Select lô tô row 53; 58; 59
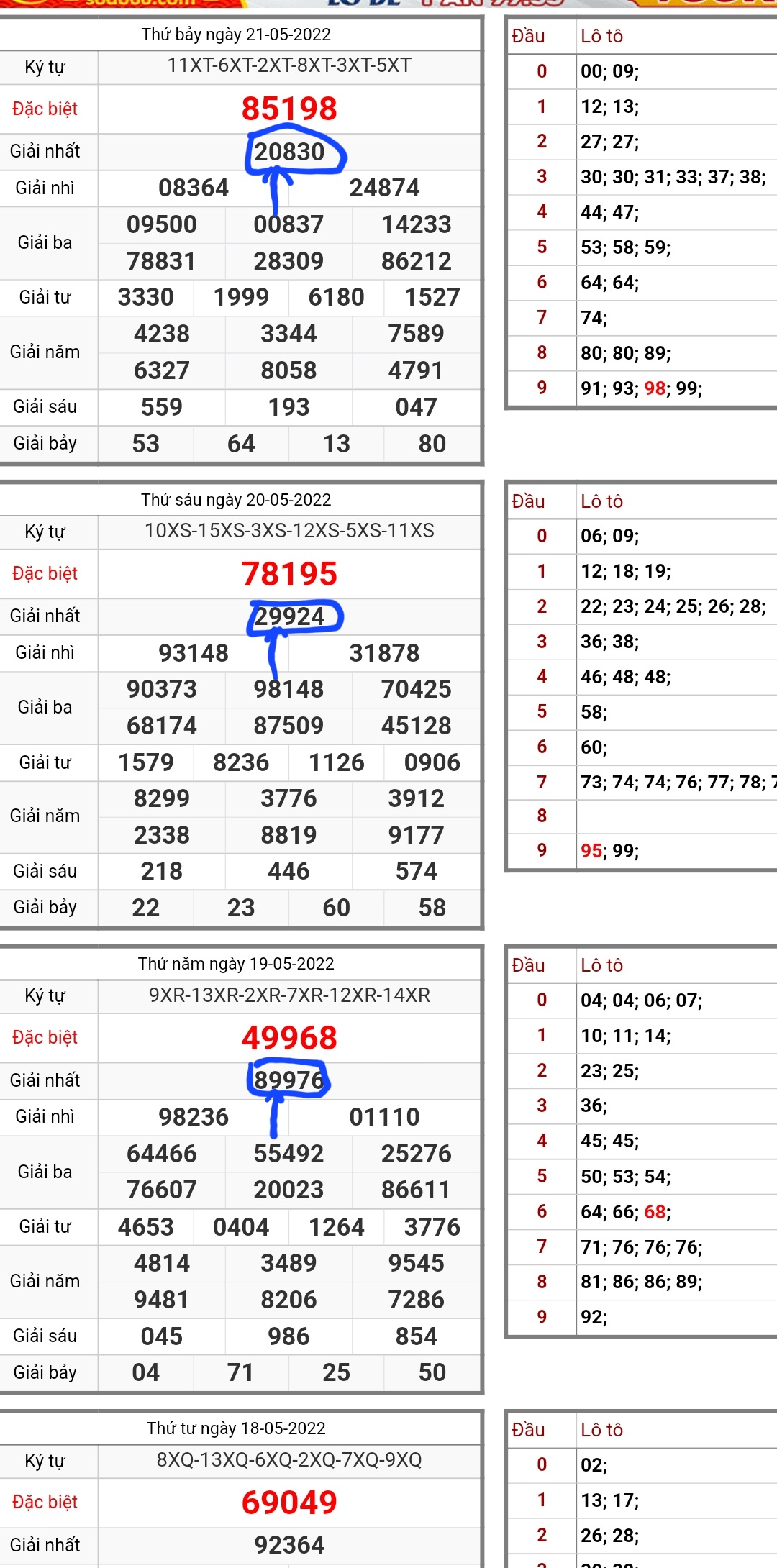The width and height of the screenshot is (777, 1568). pos(626,247)
